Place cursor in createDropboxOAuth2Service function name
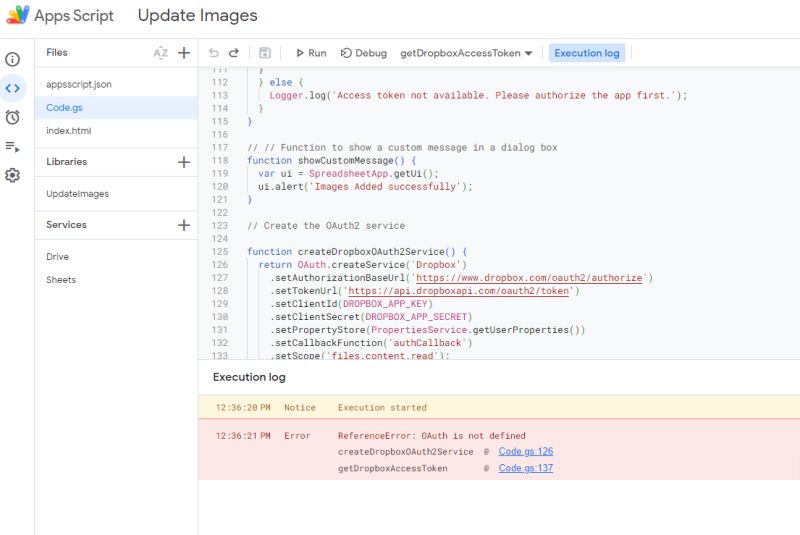The width and height of the screenshot is (800, 535). coord(371,252)
